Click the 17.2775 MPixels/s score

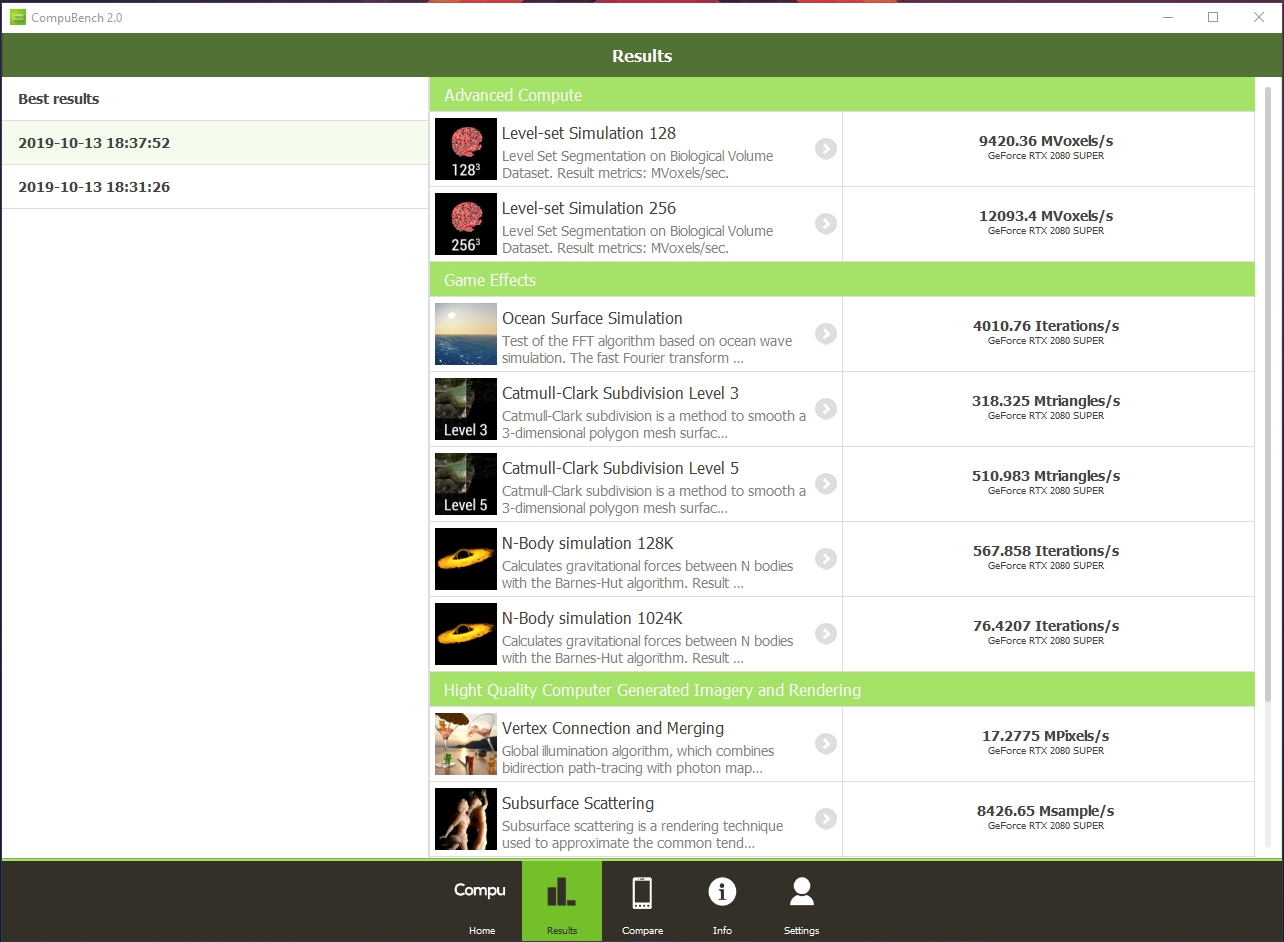click(1046, 736)
